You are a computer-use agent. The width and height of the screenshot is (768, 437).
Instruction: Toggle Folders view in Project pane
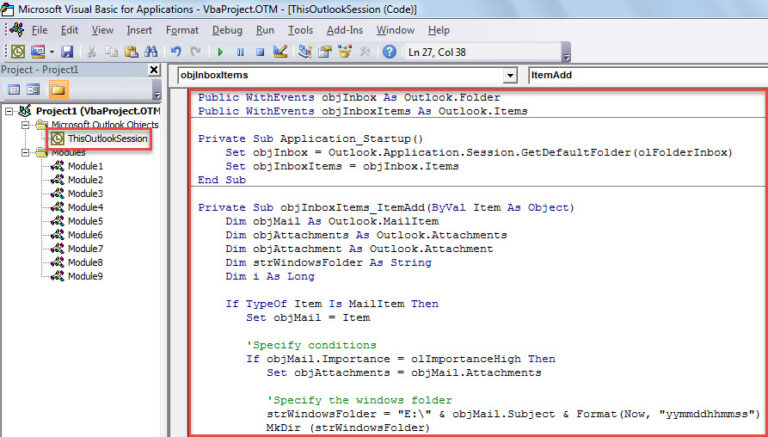click(x=59, y=90)
